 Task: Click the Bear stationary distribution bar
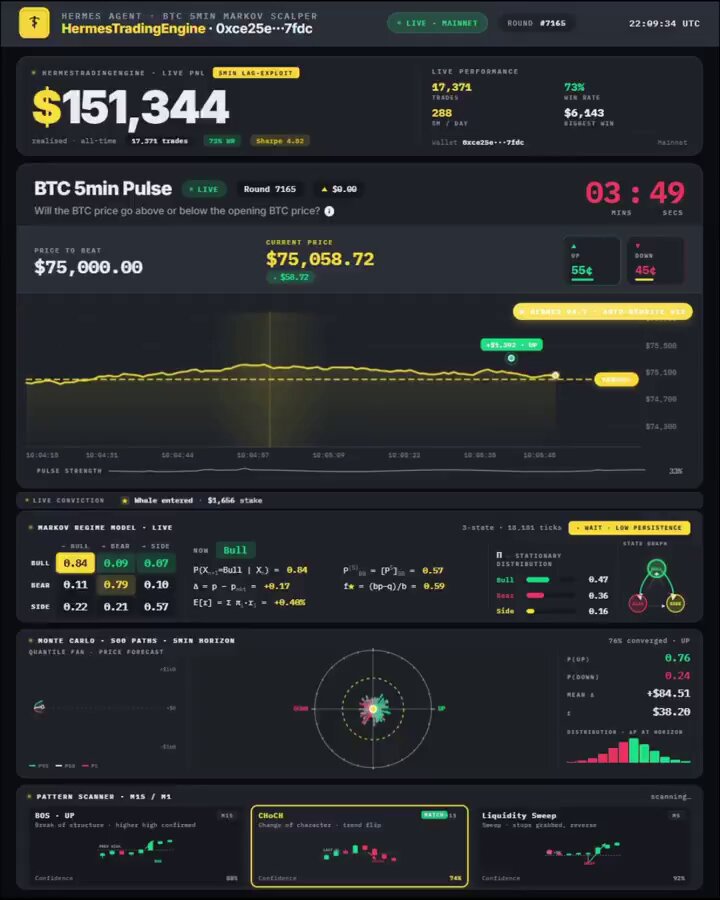point(551,595)
